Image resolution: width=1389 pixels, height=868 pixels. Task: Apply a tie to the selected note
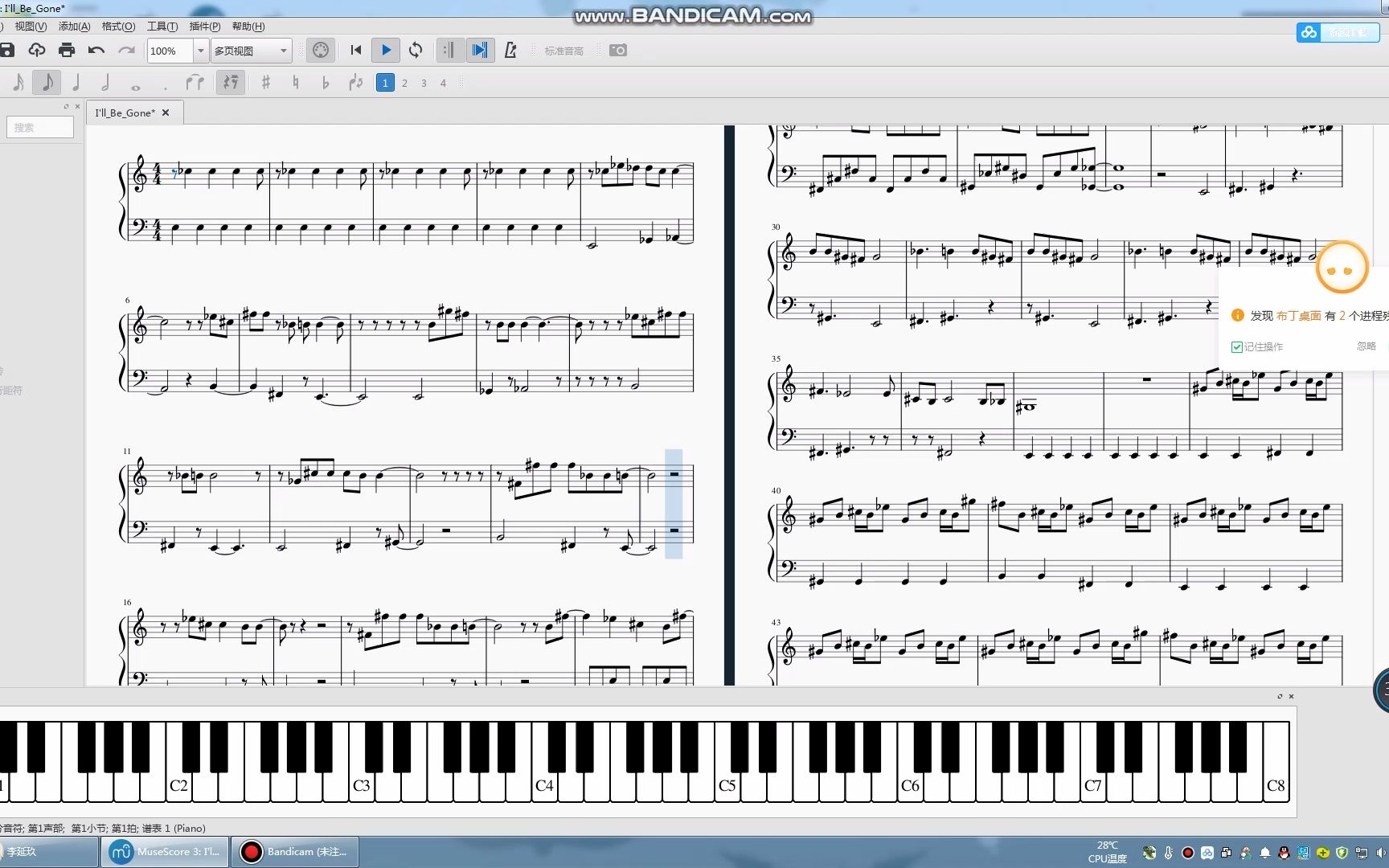[195, 82]
